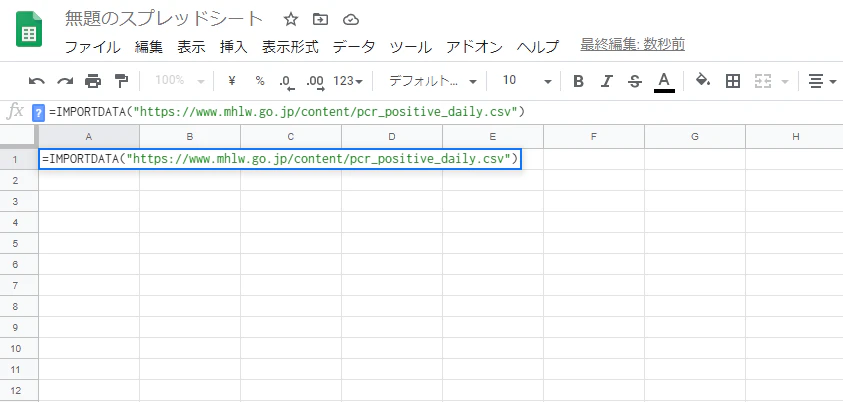Toggle strikethrough formatting
This screenshot has height=402, width=843.
tap(635, 81)
